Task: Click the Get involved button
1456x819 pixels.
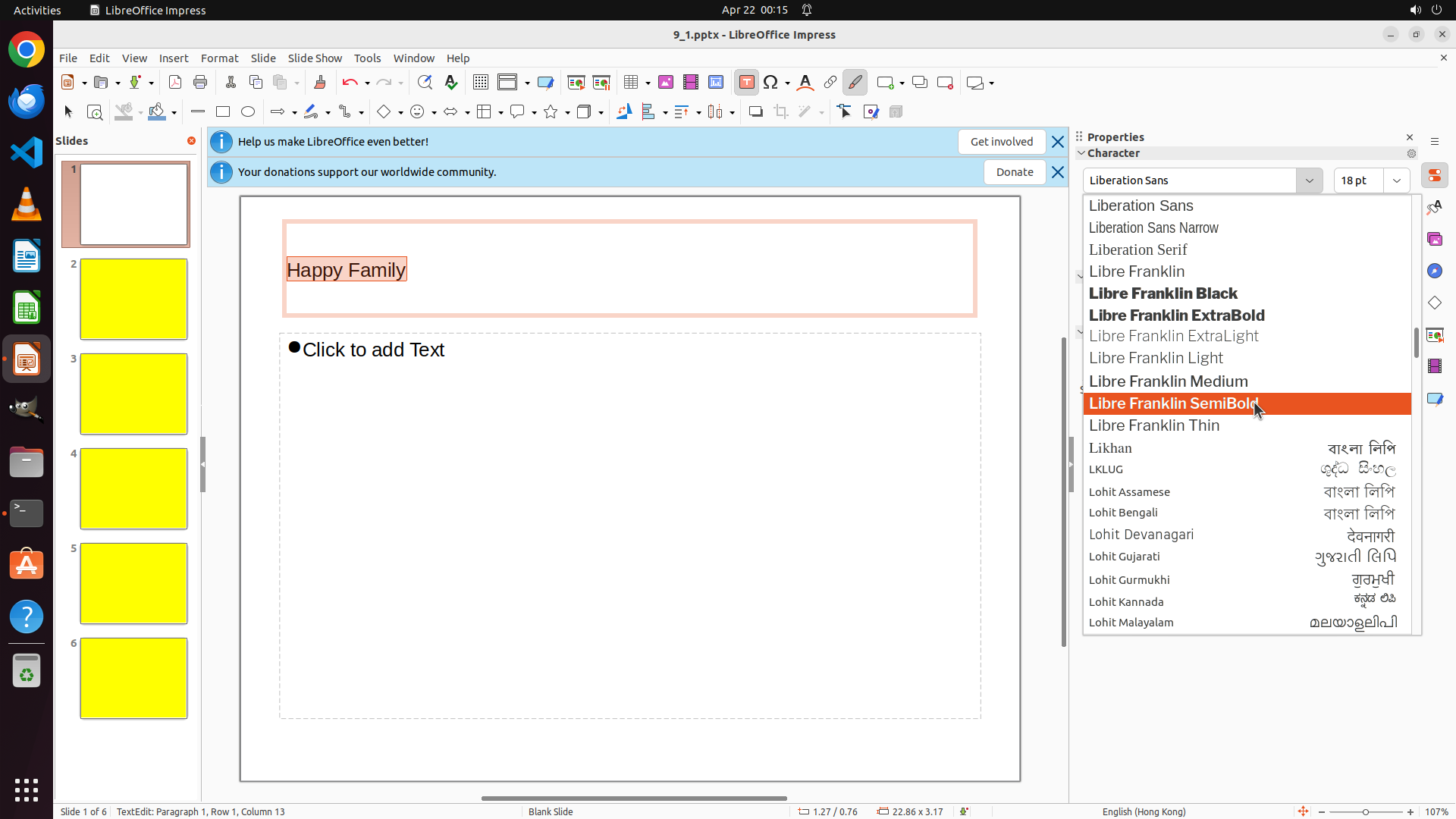Action: (x=1001, y=142)
